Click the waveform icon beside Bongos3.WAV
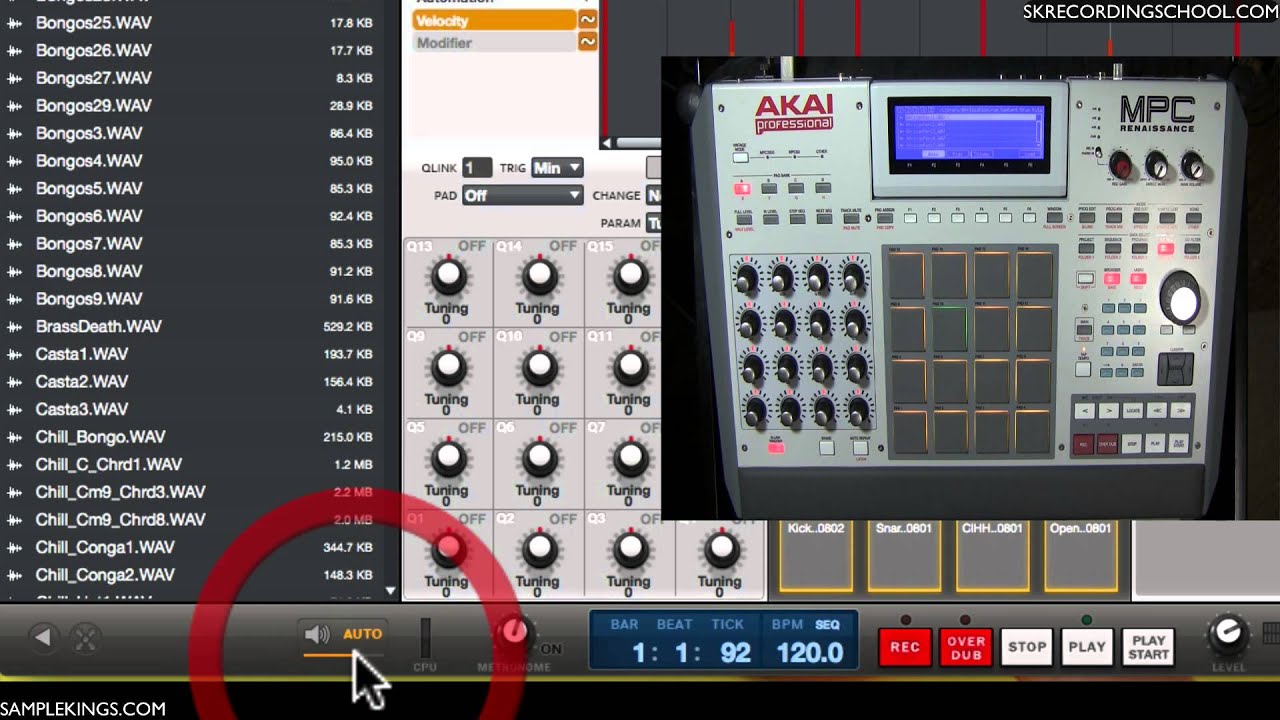Viewport: 1280px width, 720px height. (14, 133)
